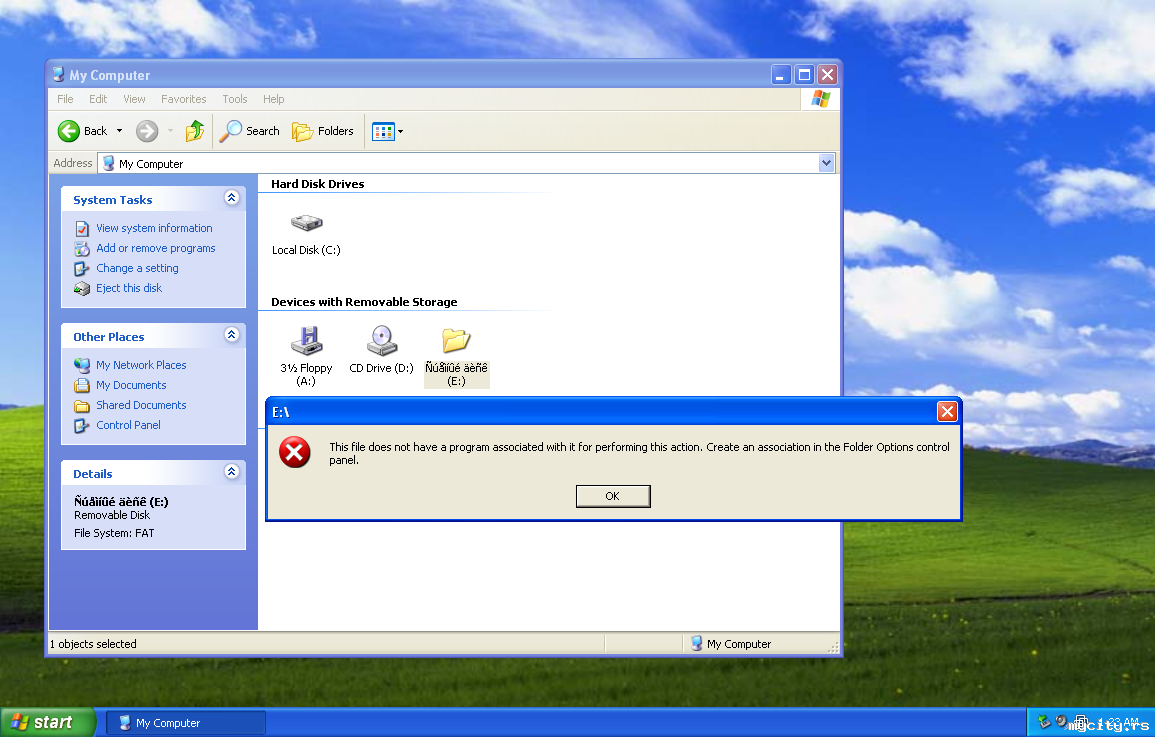Click Eject this disk link
Viewport: 1155px width, 737px height.
(129, 288)
